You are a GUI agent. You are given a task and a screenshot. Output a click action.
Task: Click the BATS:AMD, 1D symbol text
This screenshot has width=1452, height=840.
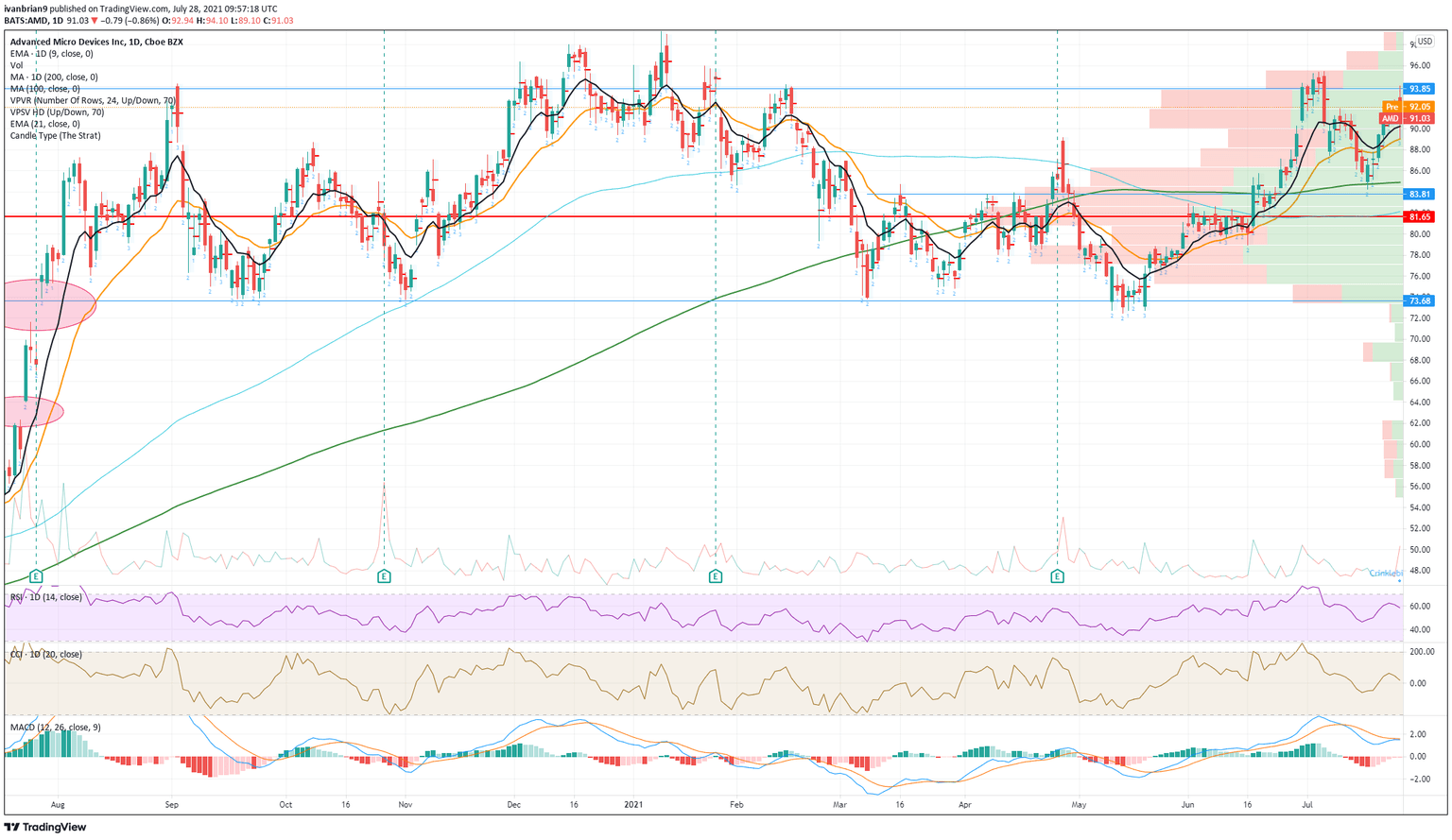click(33, 20)
